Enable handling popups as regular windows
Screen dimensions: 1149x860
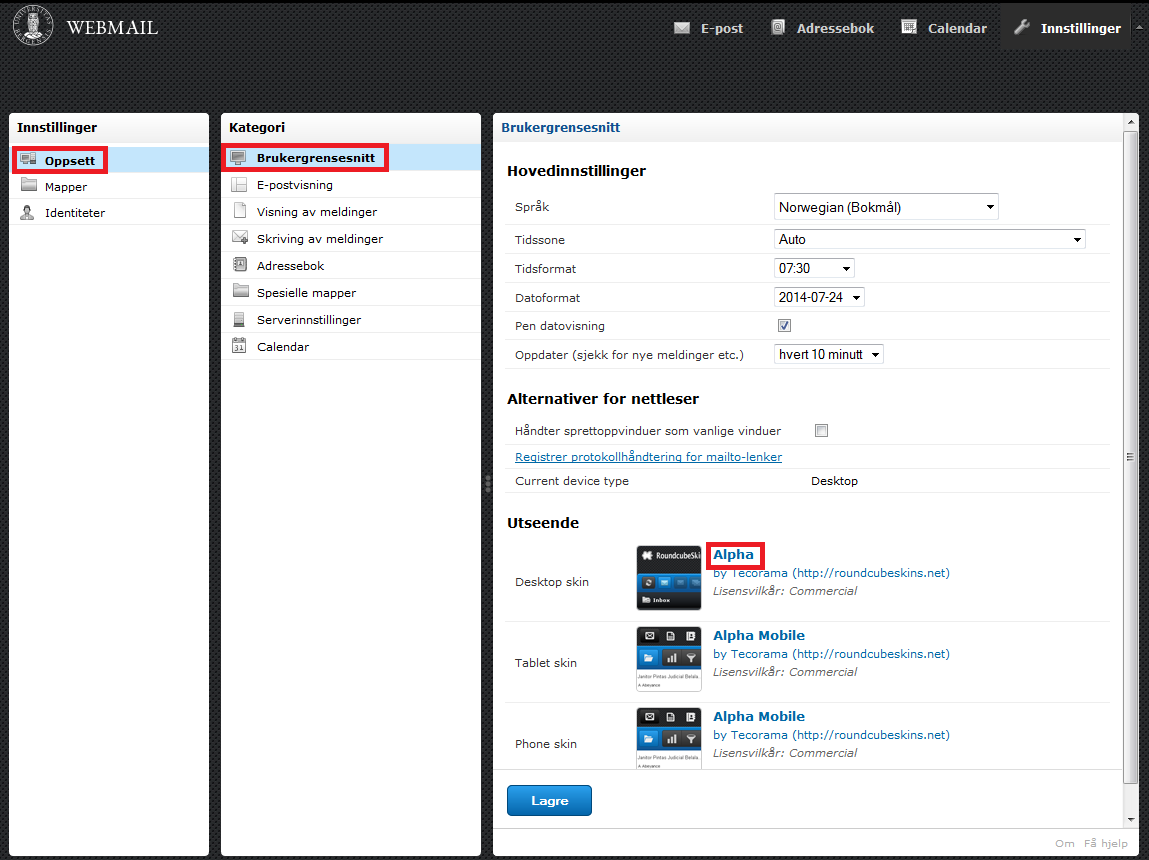(821, 431)
